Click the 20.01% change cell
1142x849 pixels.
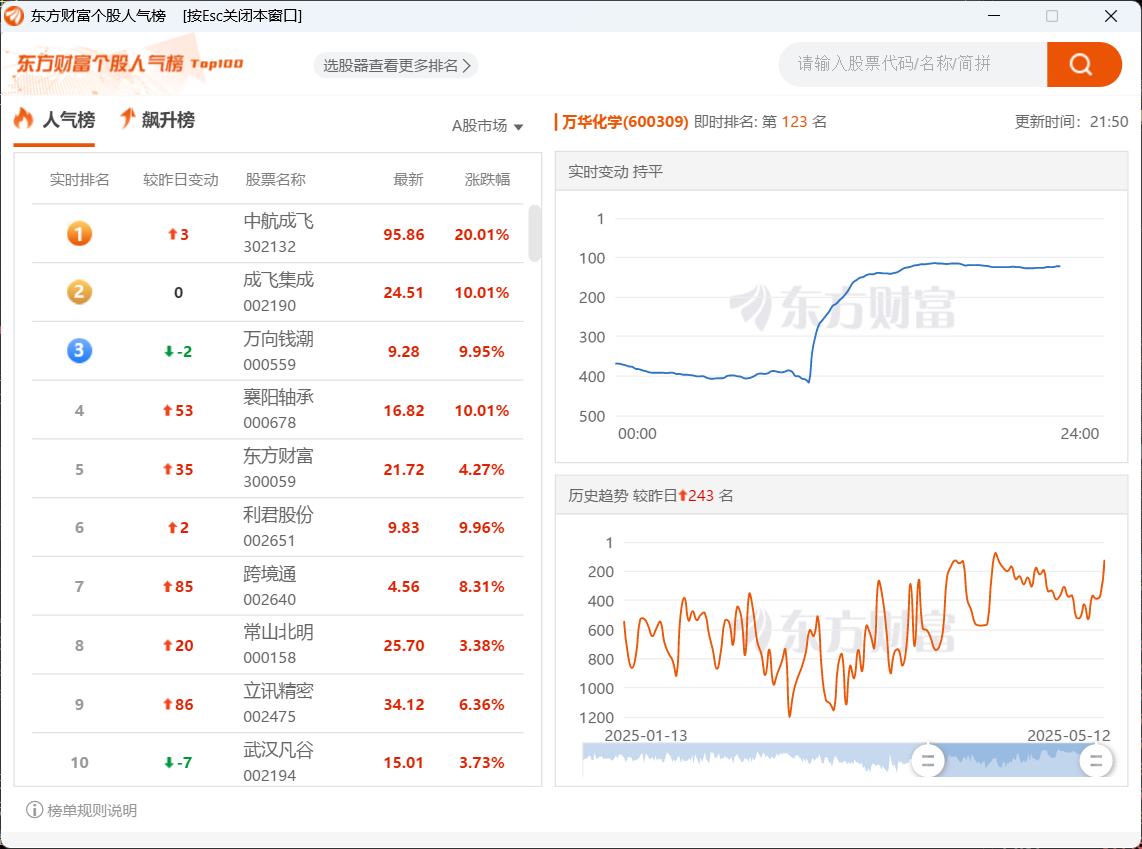tap(481, 234)
